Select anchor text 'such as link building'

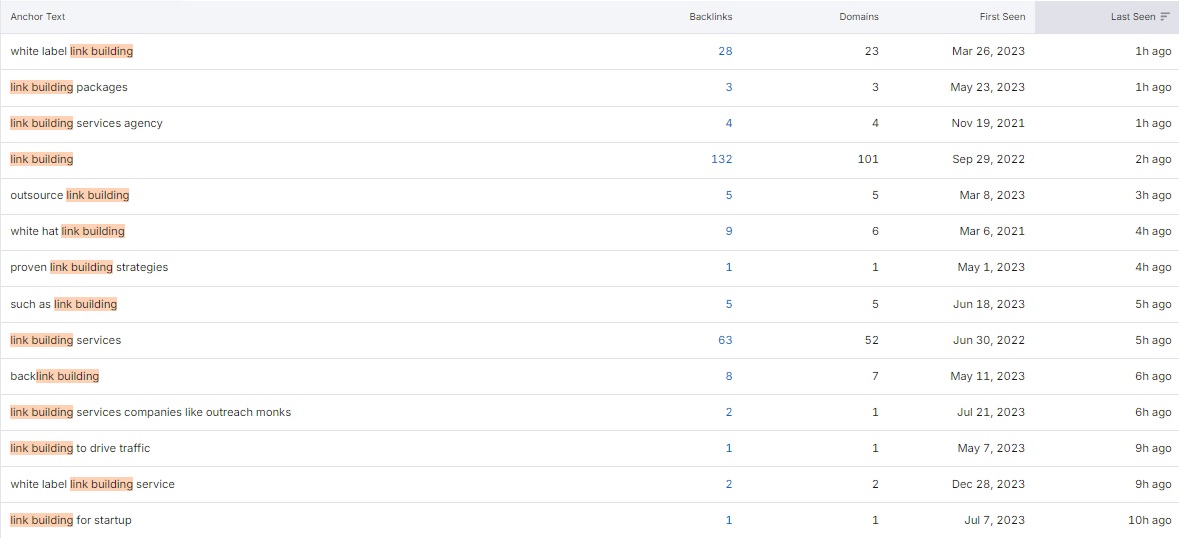64,304
